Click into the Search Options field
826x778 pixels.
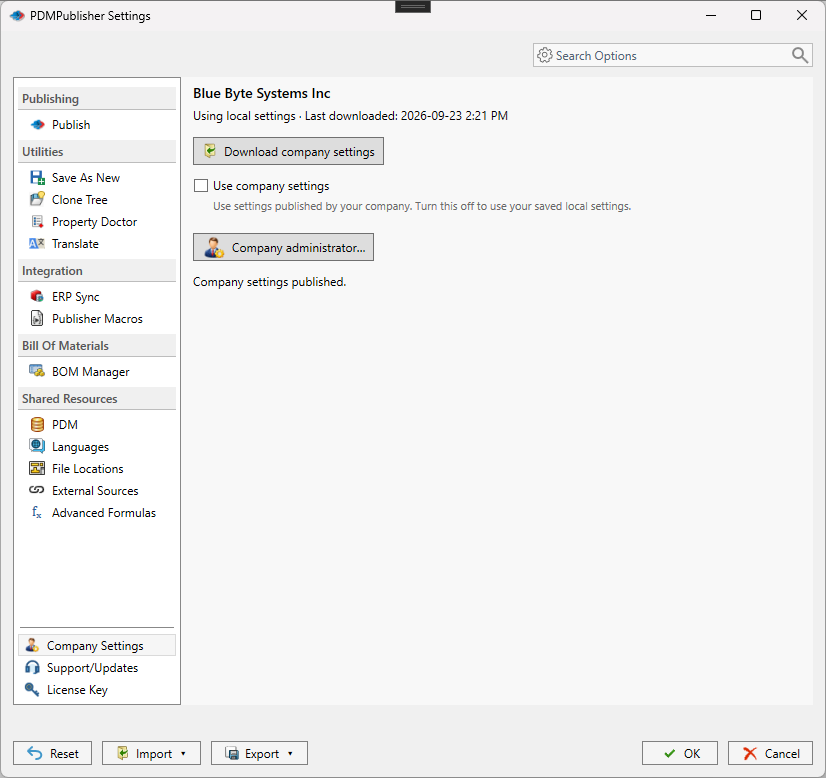pos(672,55)
